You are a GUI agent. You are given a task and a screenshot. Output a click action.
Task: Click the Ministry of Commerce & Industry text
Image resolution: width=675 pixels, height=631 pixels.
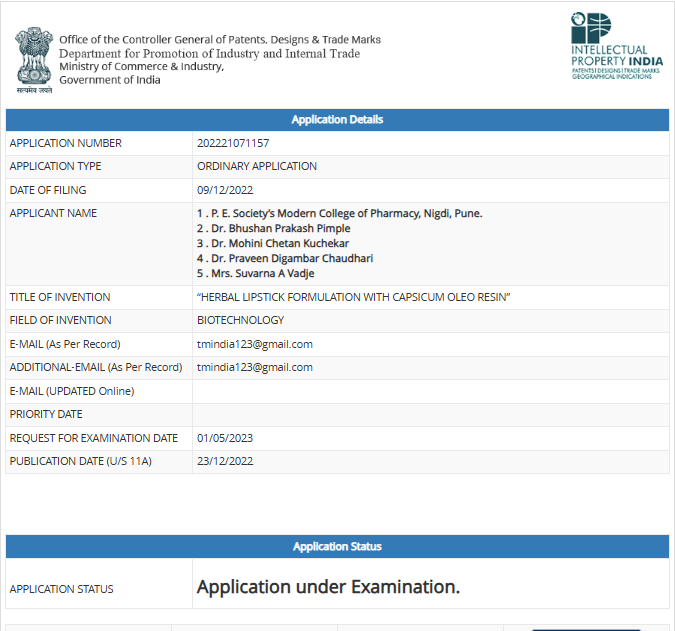point(142,66)
